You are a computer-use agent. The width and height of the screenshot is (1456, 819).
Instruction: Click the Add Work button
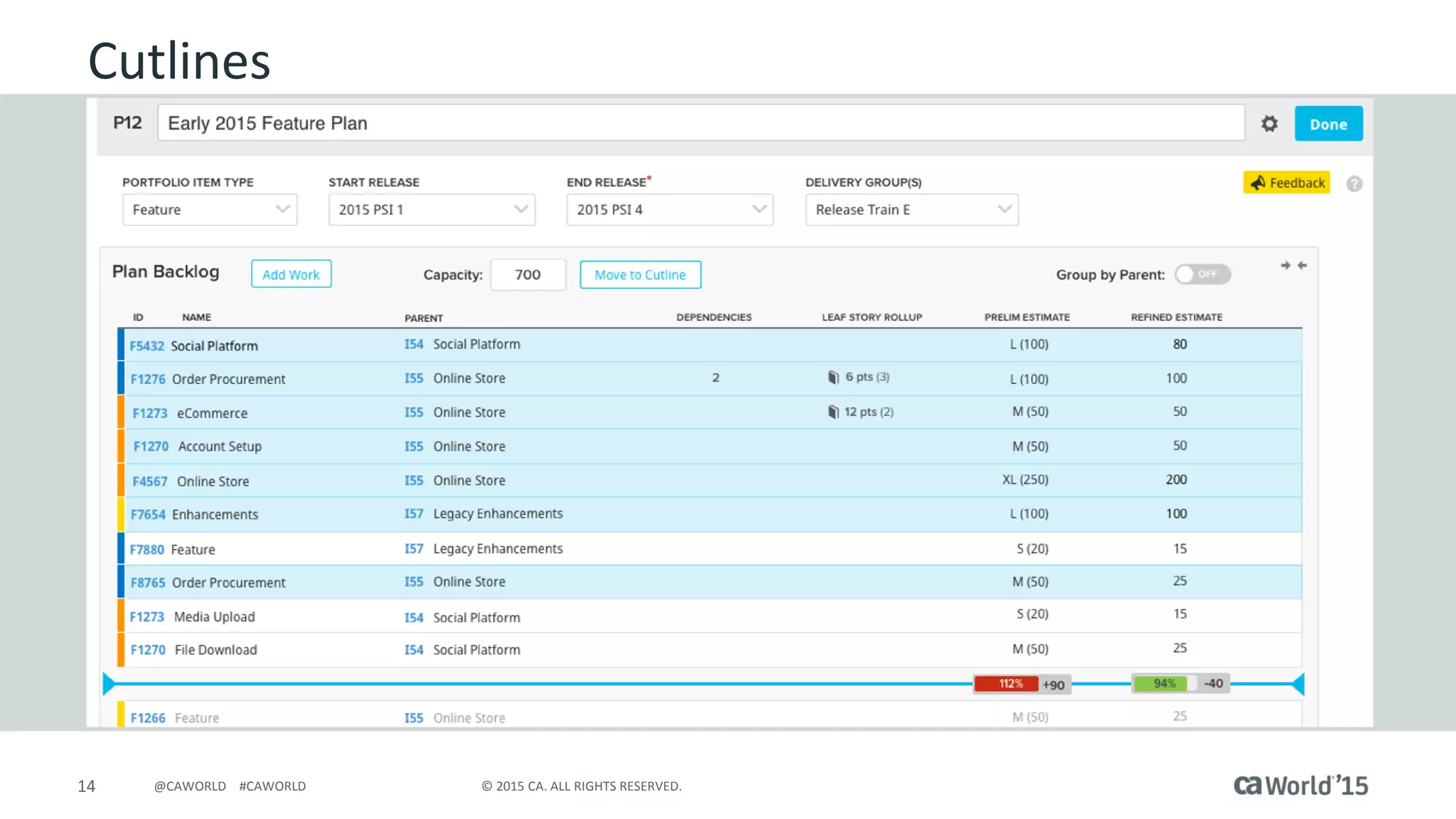click(291, 274)
